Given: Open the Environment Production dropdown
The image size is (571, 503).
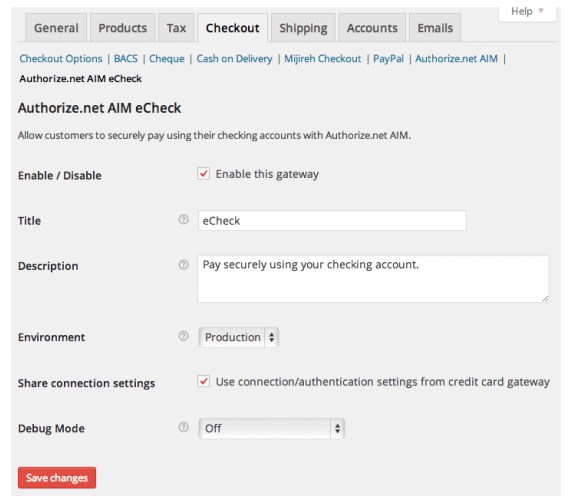Looking at the screenshot, I should click(x=239, y=337).
